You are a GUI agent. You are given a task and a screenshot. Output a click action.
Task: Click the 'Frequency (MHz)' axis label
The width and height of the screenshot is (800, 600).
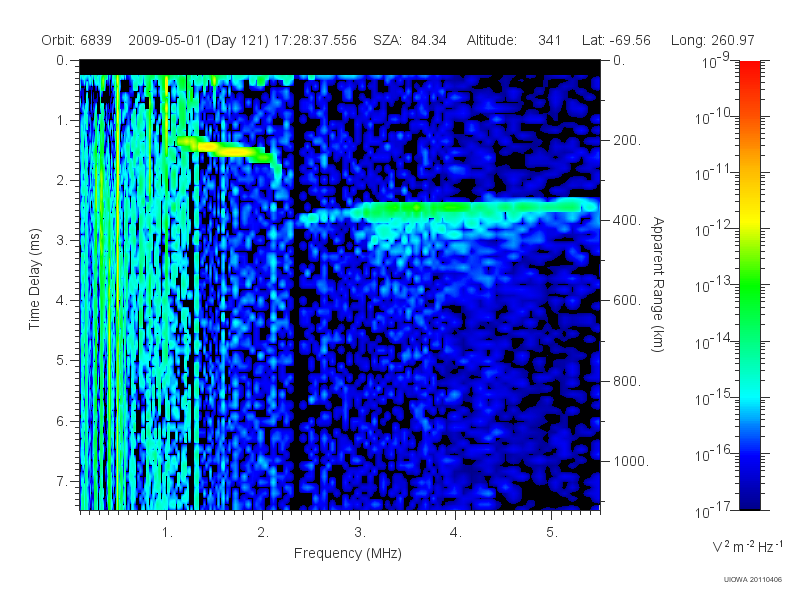(347, 554)
